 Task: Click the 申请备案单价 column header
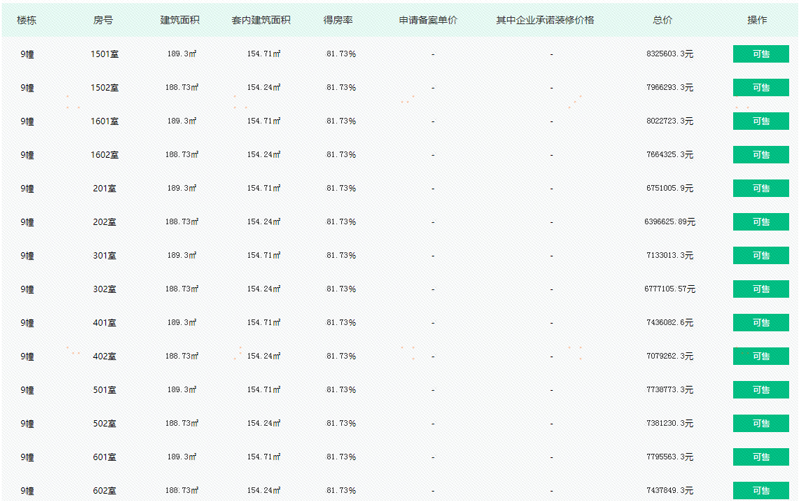[x=428, y=20]
